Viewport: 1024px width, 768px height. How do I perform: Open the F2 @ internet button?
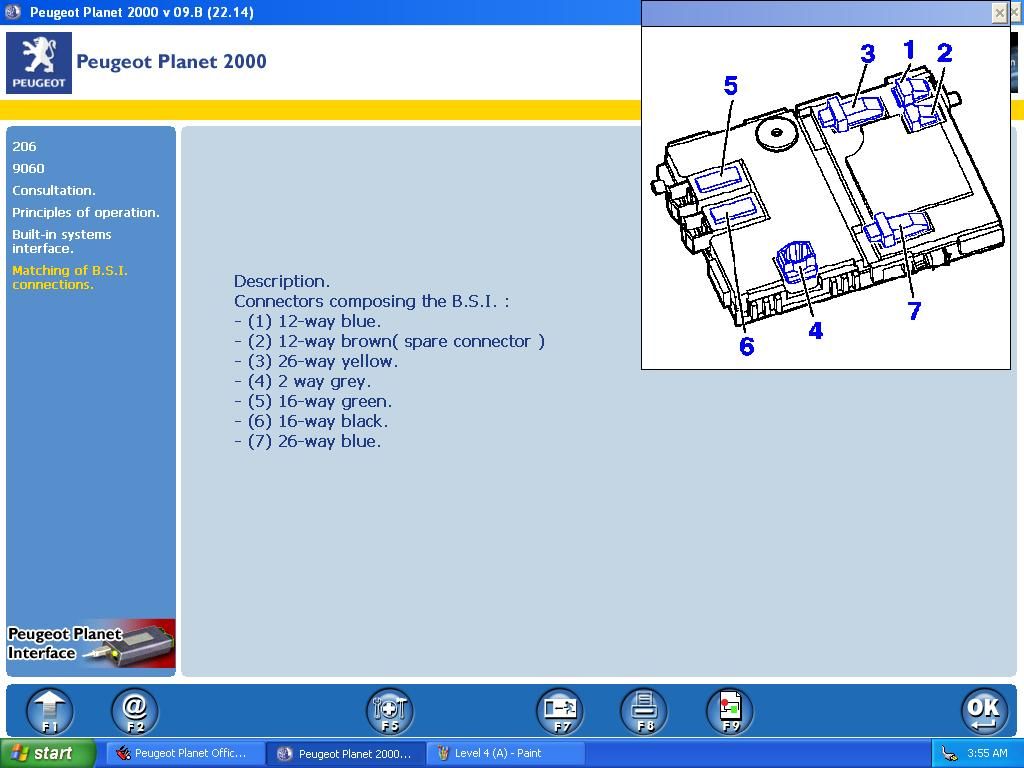pos(135,711)
